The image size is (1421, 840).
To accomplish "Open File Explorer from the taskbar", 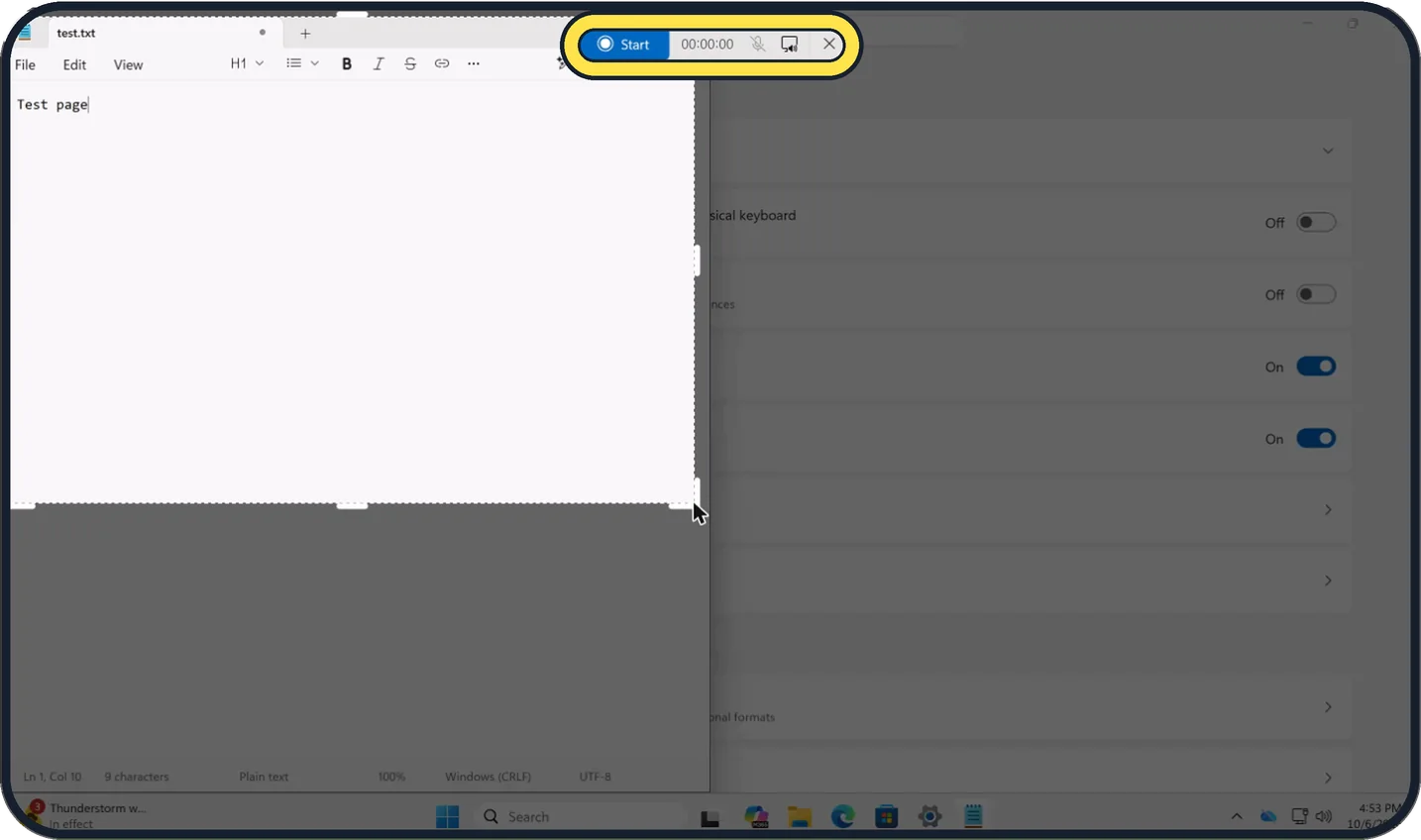I will coord(800,816).
